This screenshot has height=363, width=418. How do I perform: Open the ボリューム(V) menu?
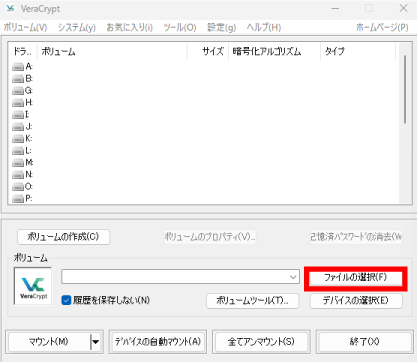pos(25,27)
